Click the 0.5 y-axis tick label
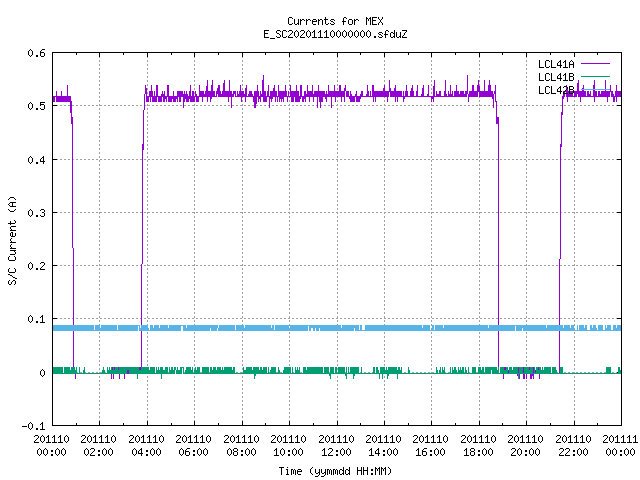 36,106
